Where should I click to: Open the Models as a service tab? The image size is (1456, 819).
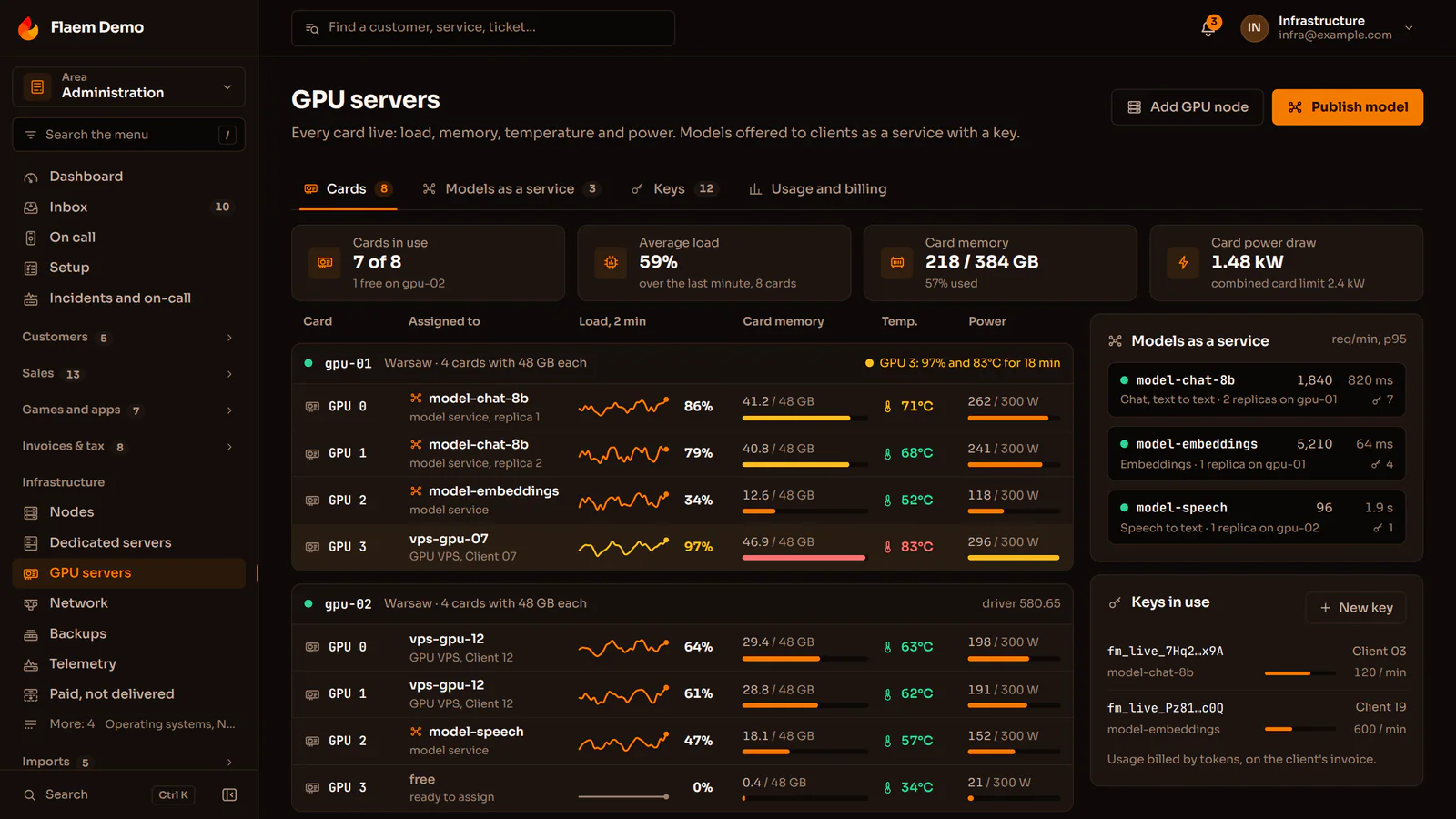click(510, 189)
